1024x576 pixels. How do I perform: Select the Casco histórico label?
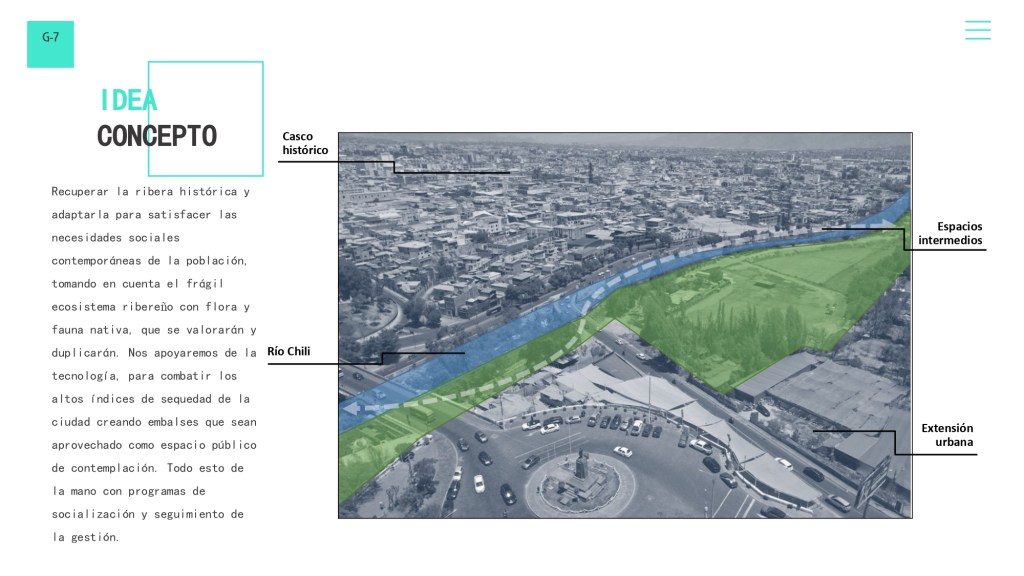tap(305, 143)
